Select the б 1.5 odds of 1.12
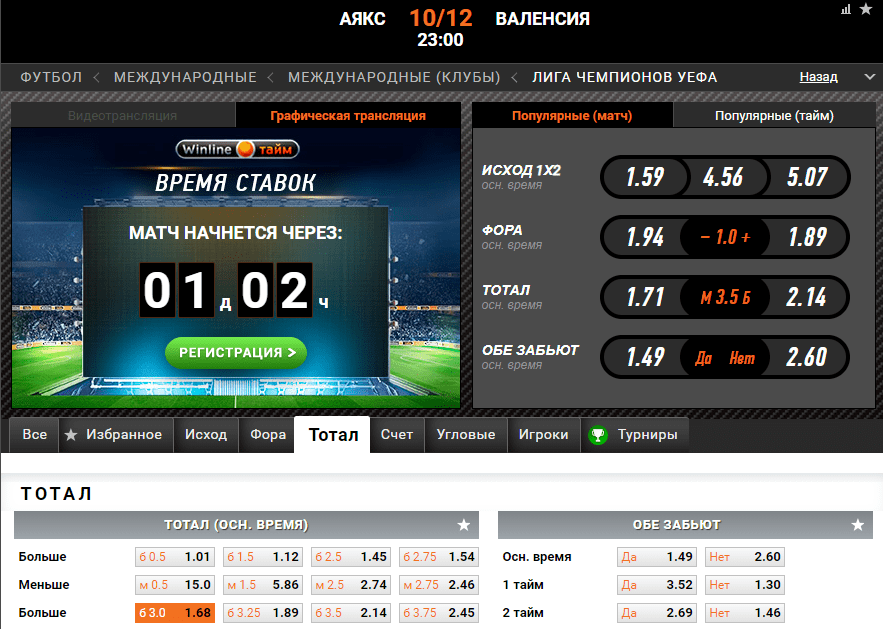883x629 pixels. pos(263,557)
